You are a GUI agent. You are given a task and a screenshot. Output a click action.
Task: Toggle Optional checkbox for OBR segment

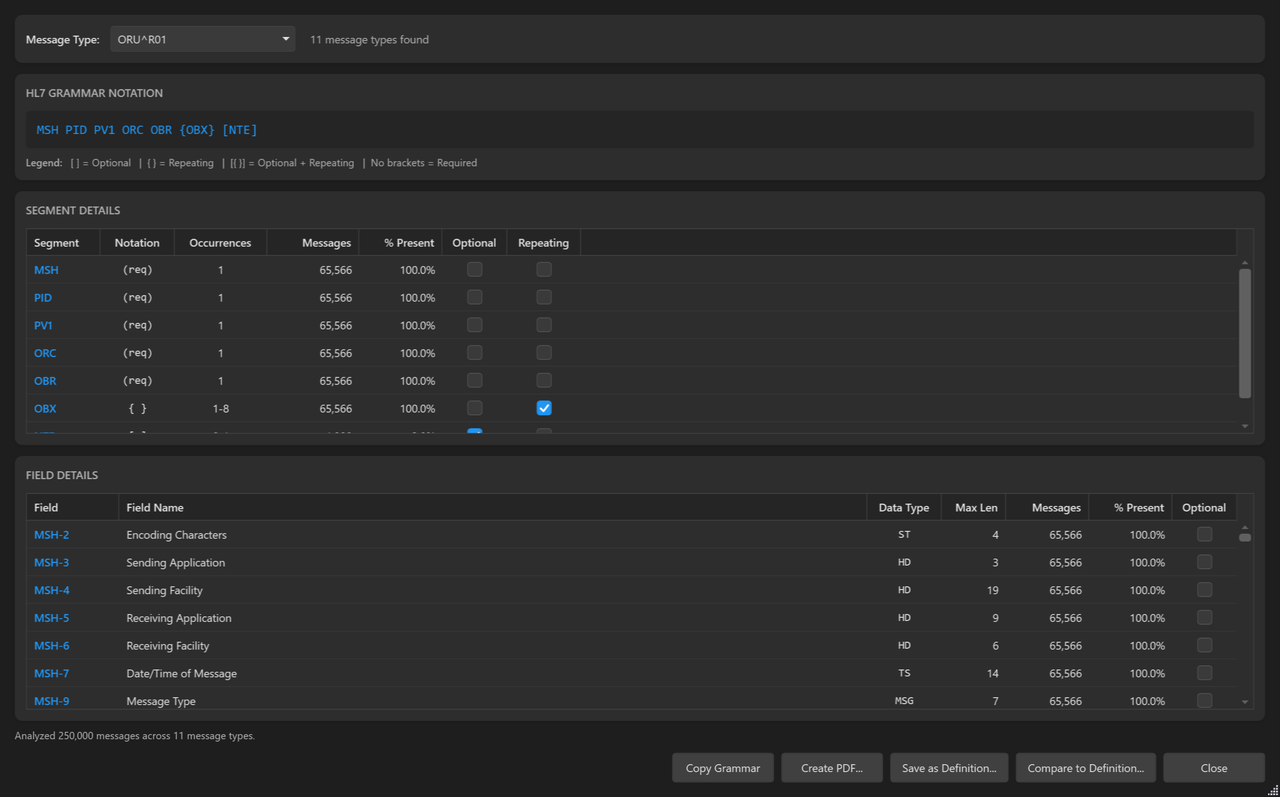pyautogui.click(x=475, y=380)
